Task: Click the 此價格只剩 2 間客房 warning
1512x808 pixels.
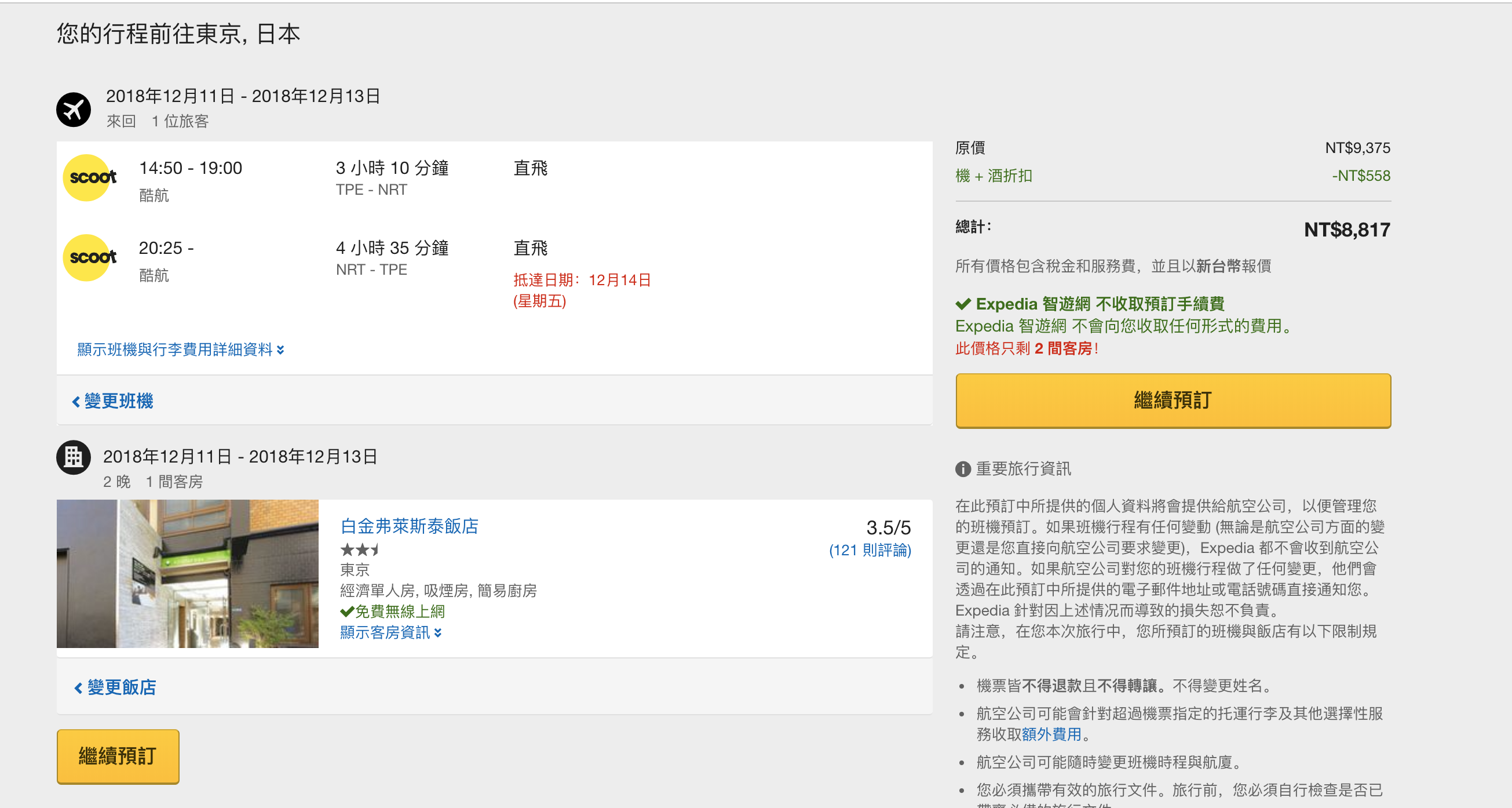Action: (x=1027, y=348)
